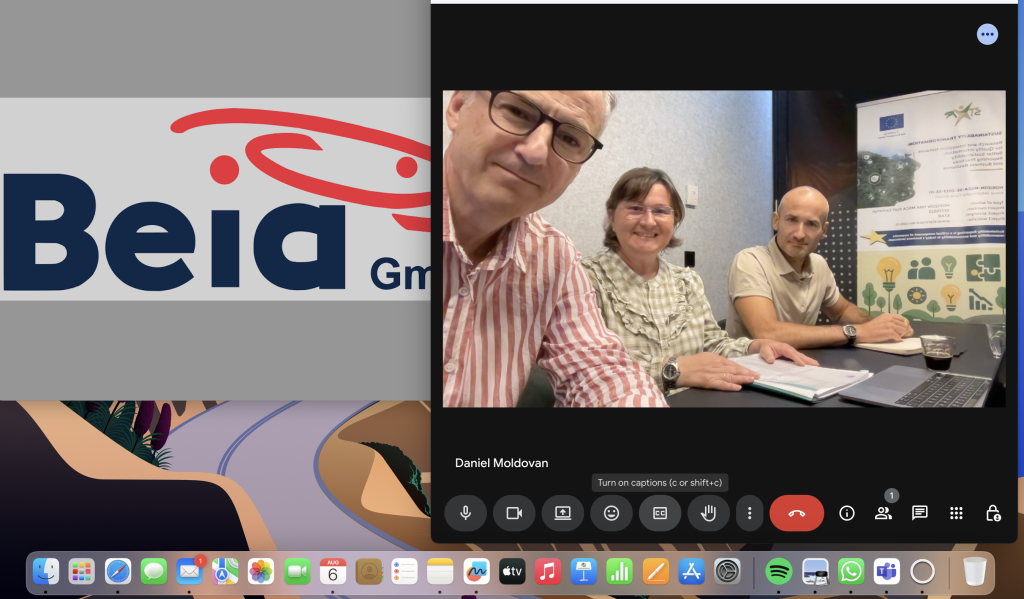Open the in-call chat panel
The width and height of the screenshot is (1024, 599).
tap(920, 513)
